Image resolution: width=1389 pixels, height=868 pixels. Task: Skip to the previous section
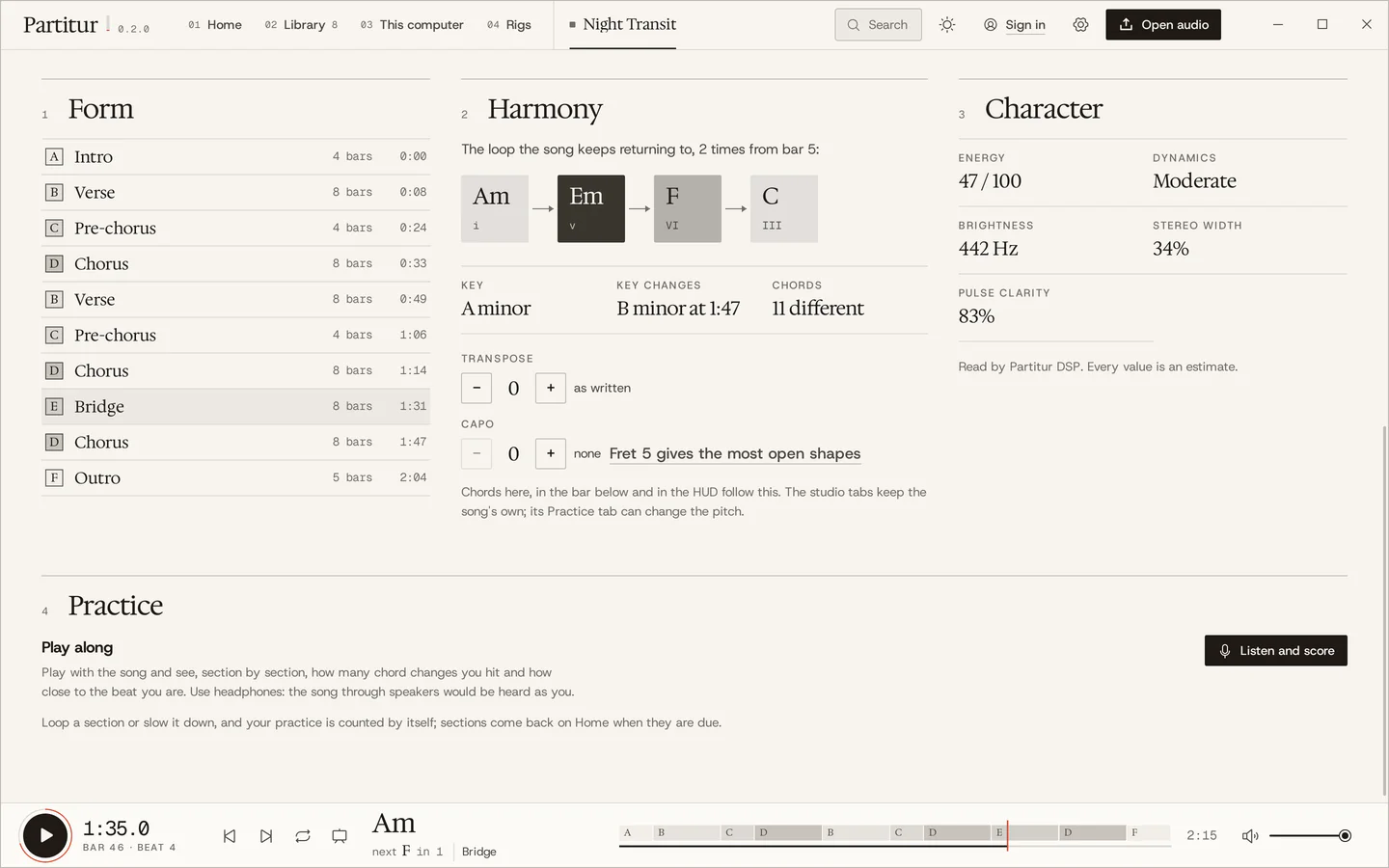[230, 836]
